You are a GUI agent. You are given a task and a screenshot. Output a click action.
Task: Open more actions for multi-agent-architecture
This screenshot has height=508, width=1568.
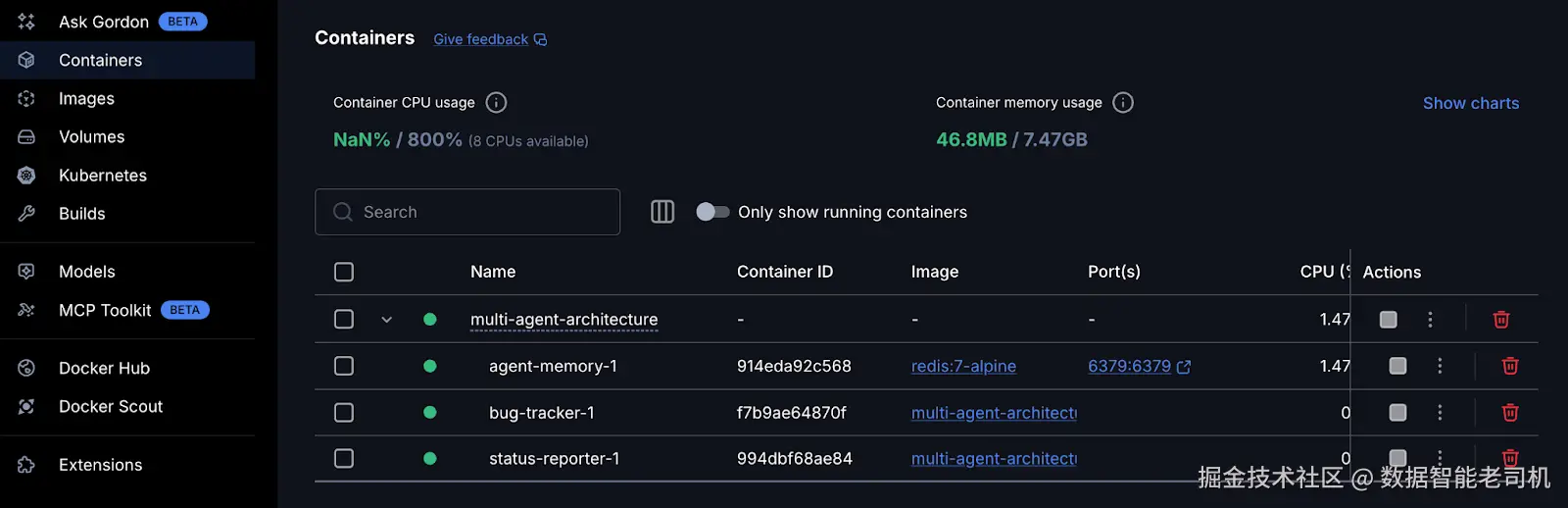tap(1430, 319)
